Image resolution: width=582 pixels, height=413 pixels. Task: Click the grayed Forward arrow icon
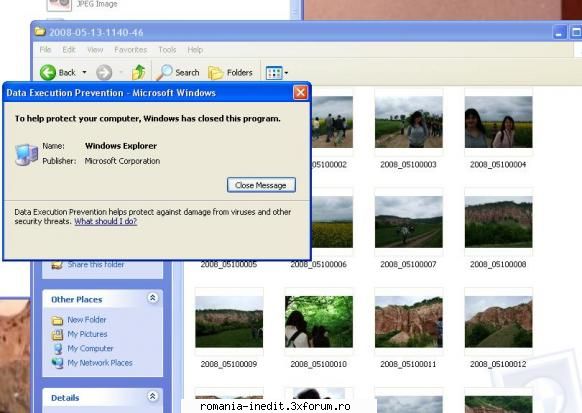(104, 72)
